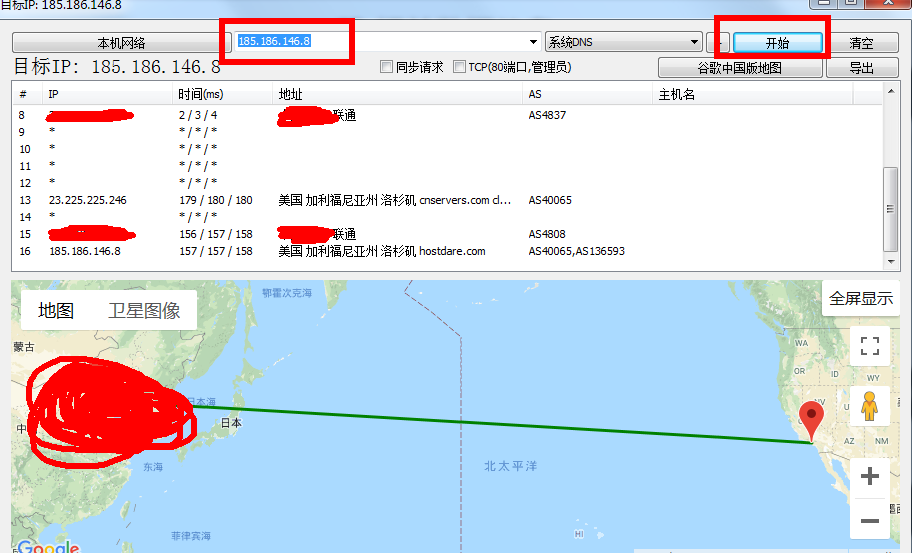Viewport: 912px width, 553px height.
Task: Click scroll down arrow of hop list
Action: (x=890, y=262)
